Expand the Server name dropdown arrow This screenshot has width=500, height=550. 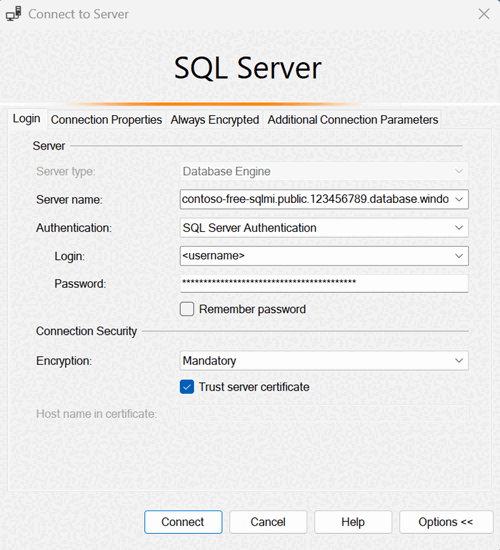point(459,199)
